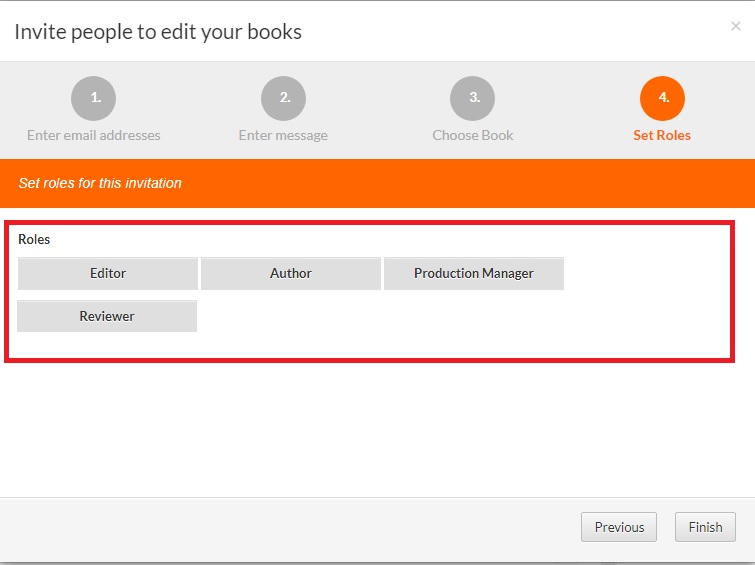755x565 pixels.
Task: Close the invite dialog with the X
Action: (x=736, y=27)
